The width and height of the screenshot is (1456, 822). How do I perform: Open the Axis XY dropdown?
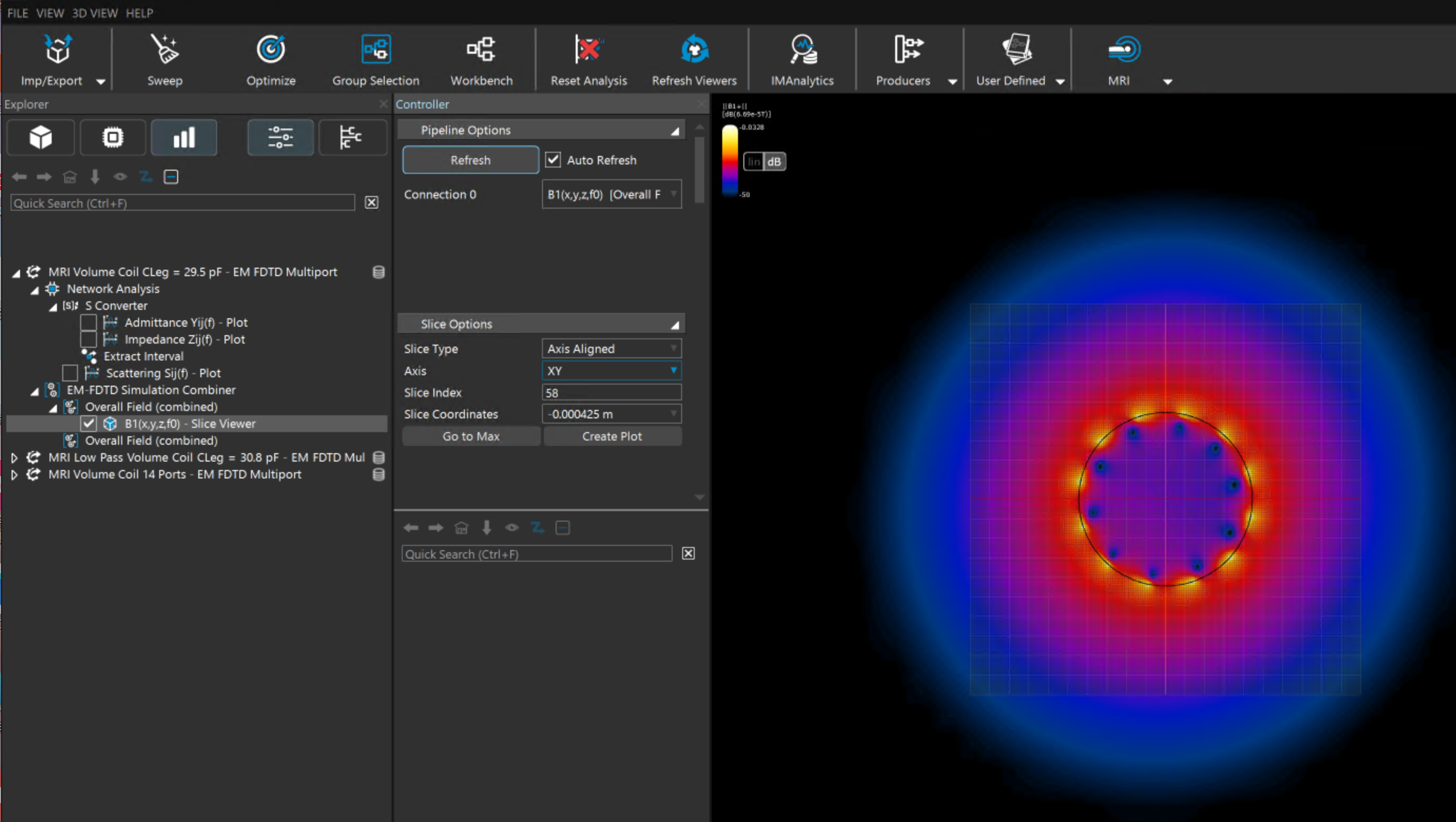pos(611,370)
